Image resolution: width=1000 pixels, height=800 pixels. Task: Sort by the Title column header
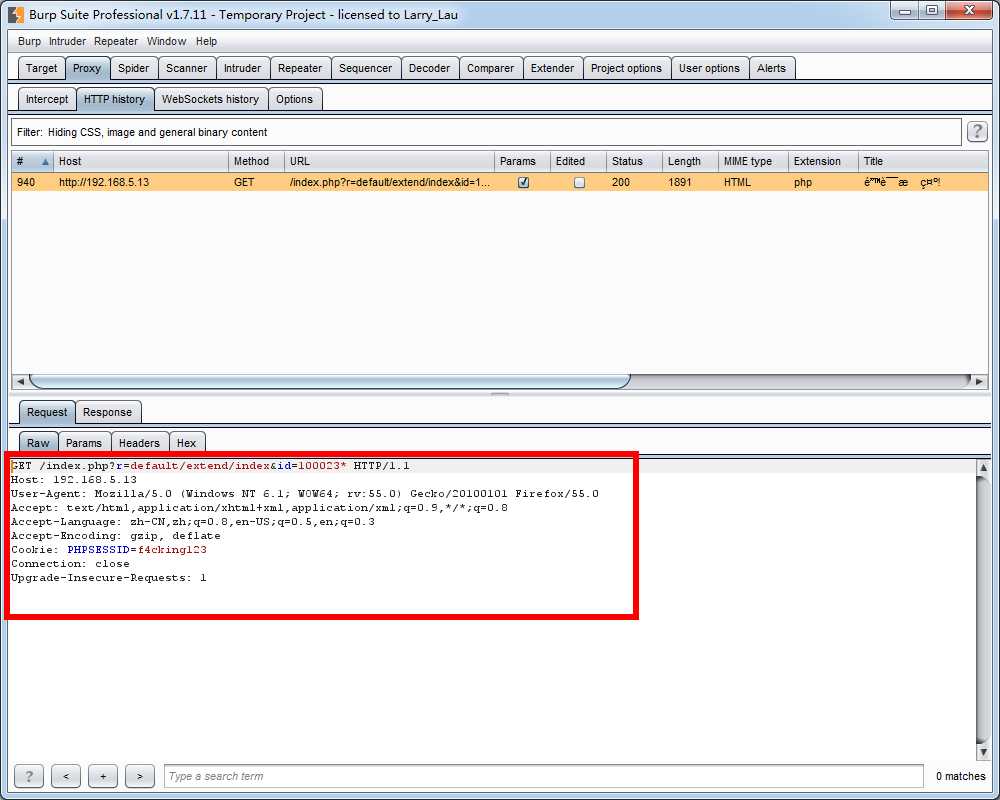click(923, 161)
